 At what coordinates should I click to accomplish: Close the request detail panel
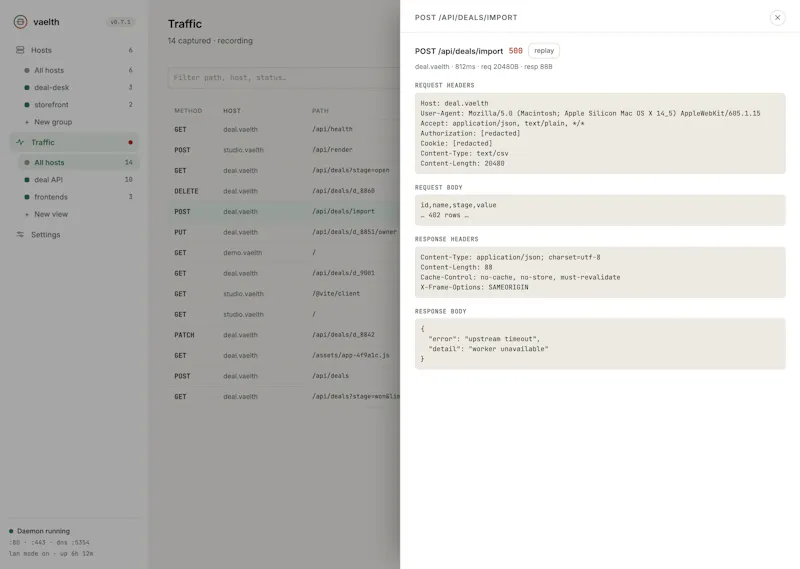777,17
